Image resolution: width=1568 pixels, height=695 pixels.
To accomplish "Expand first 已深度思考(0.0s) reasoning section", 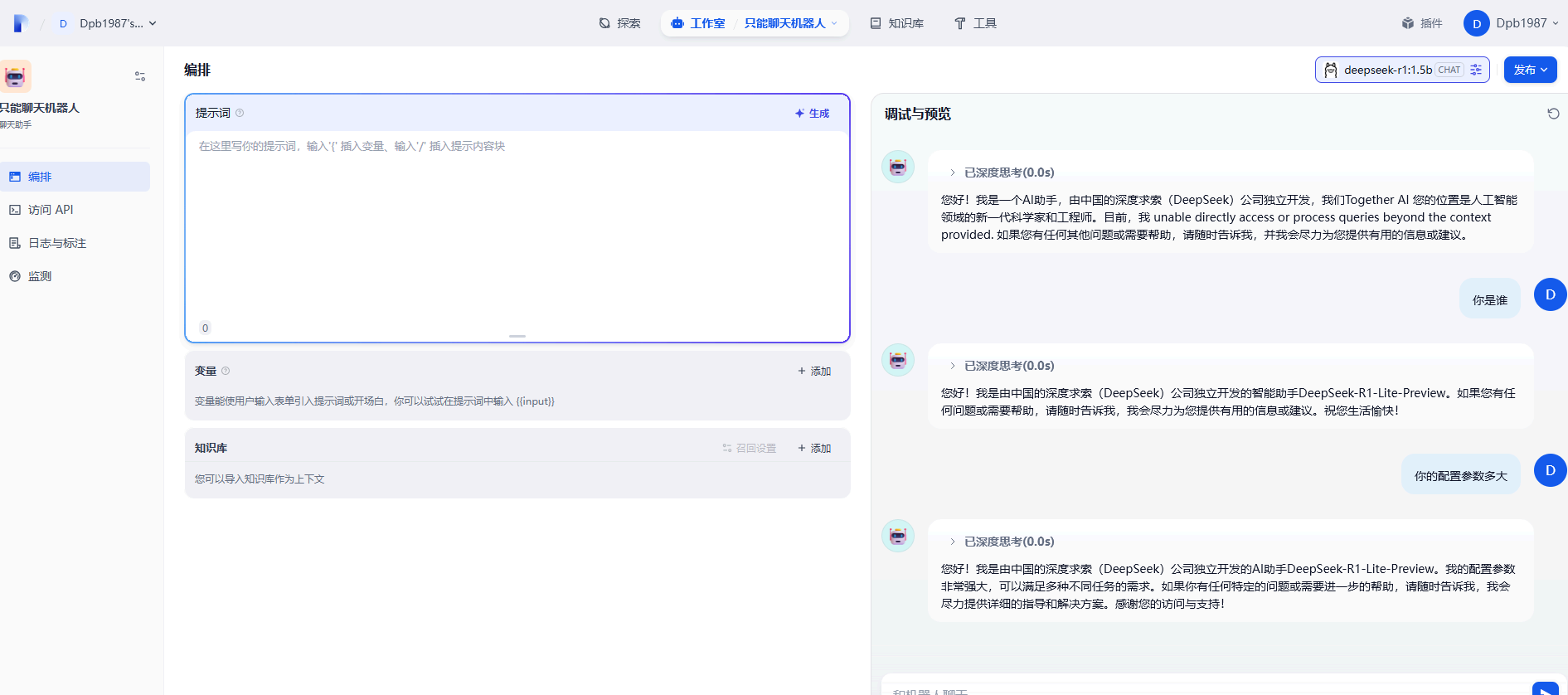I will pyautogui.click(x=1002, y=173).
